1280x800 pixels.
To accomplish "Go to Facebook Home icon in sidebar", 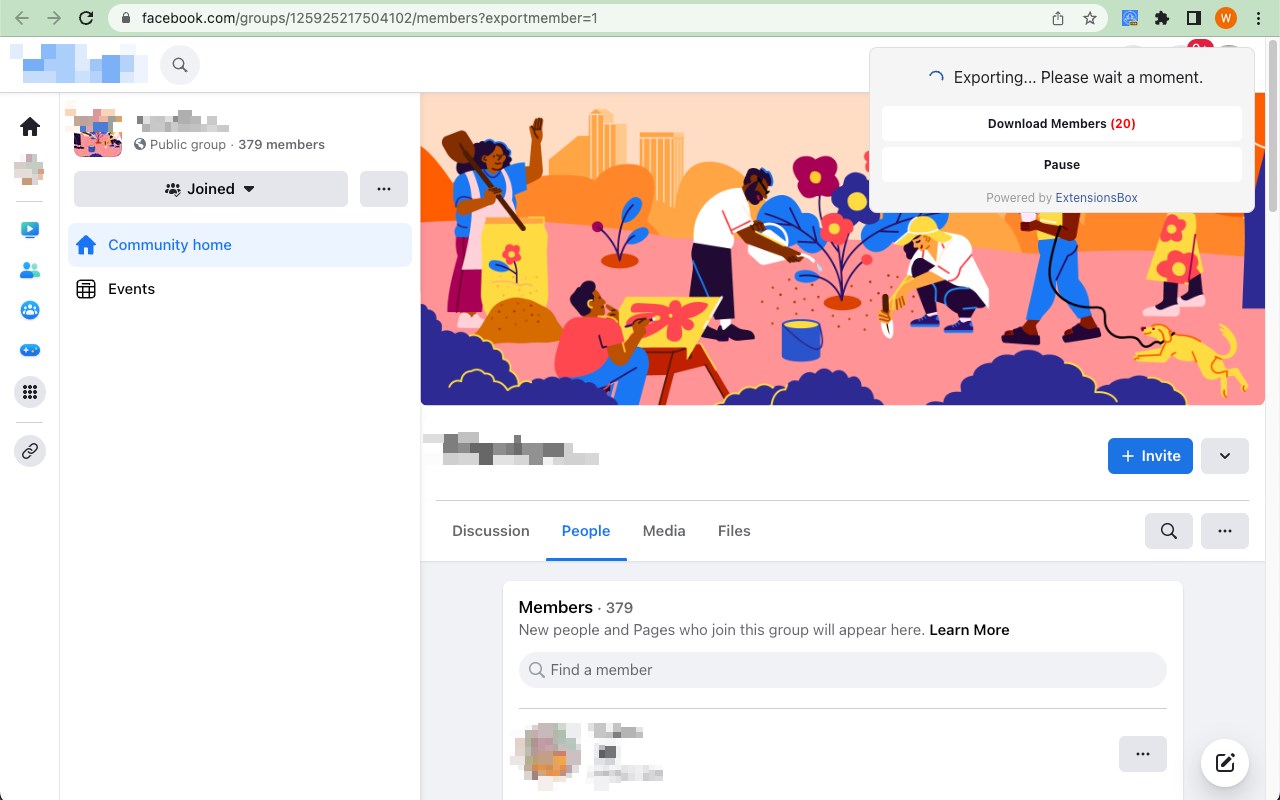I will tap(30, 126).
